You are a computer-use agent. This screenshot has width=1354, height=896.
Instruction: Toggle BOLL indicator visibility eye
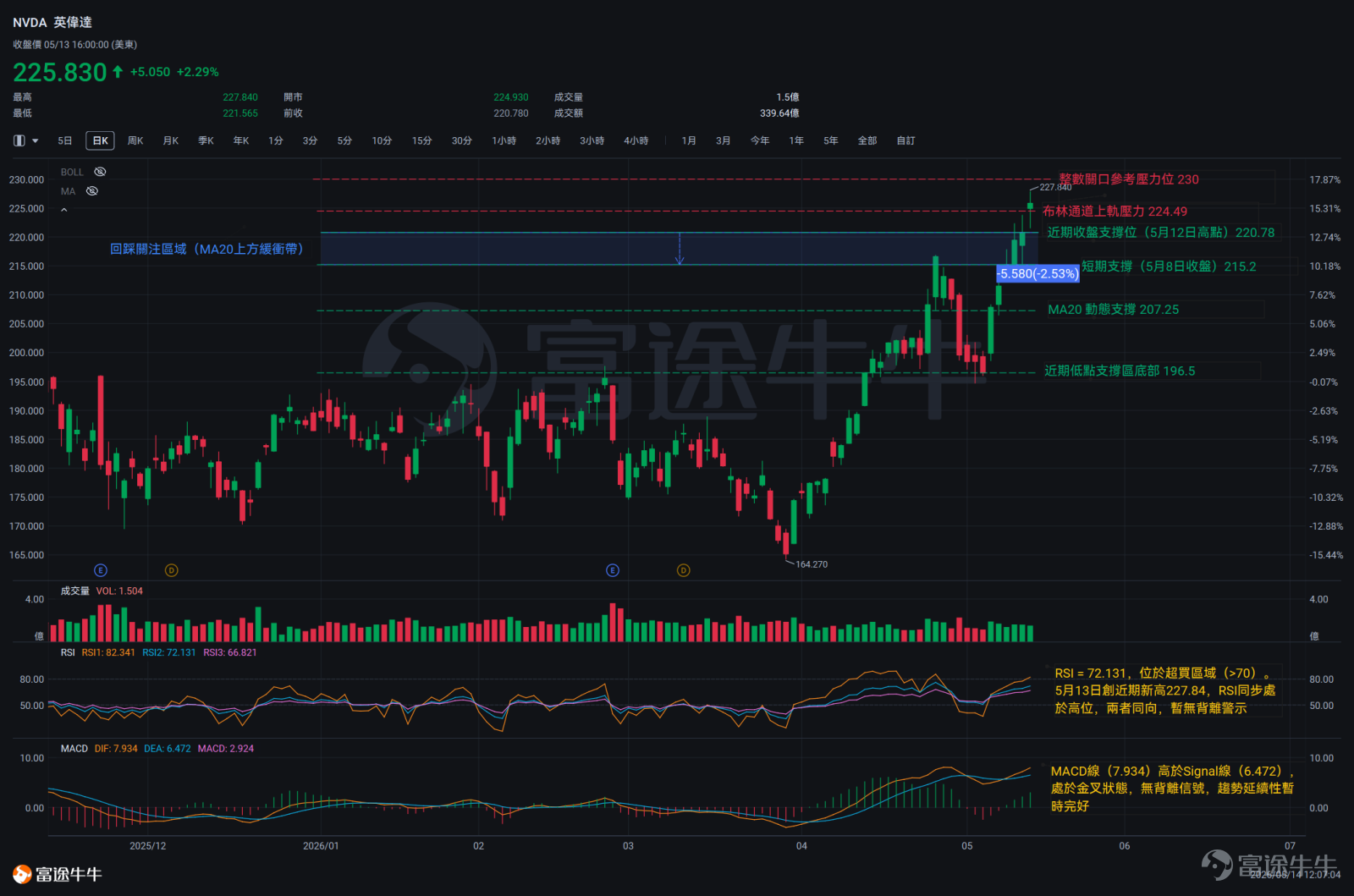point(100,172)
